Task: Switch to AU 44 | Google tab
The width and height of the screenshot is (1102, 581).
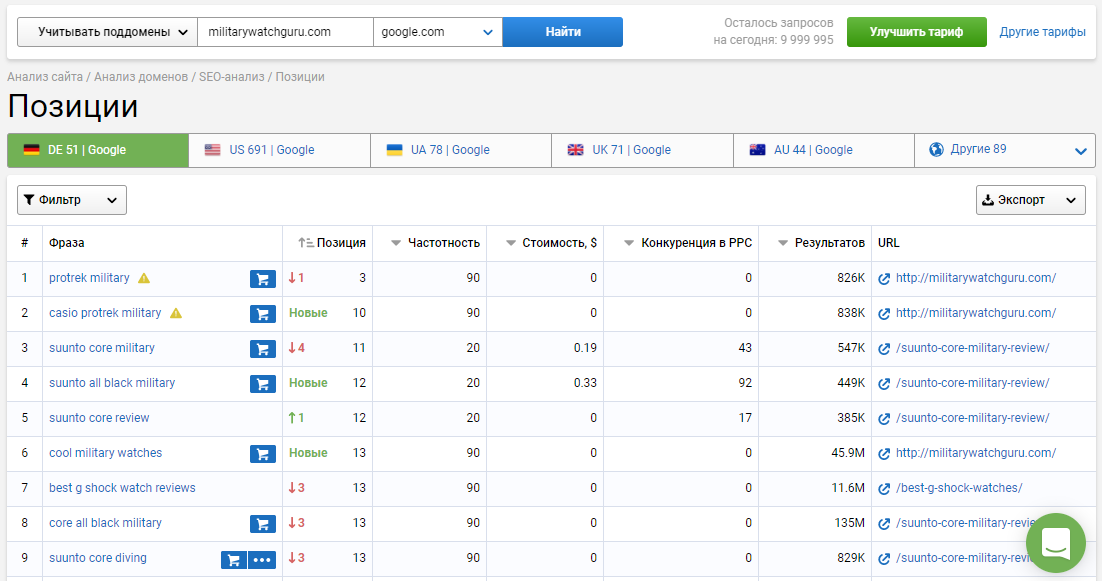Action: (x=824, y=150)
